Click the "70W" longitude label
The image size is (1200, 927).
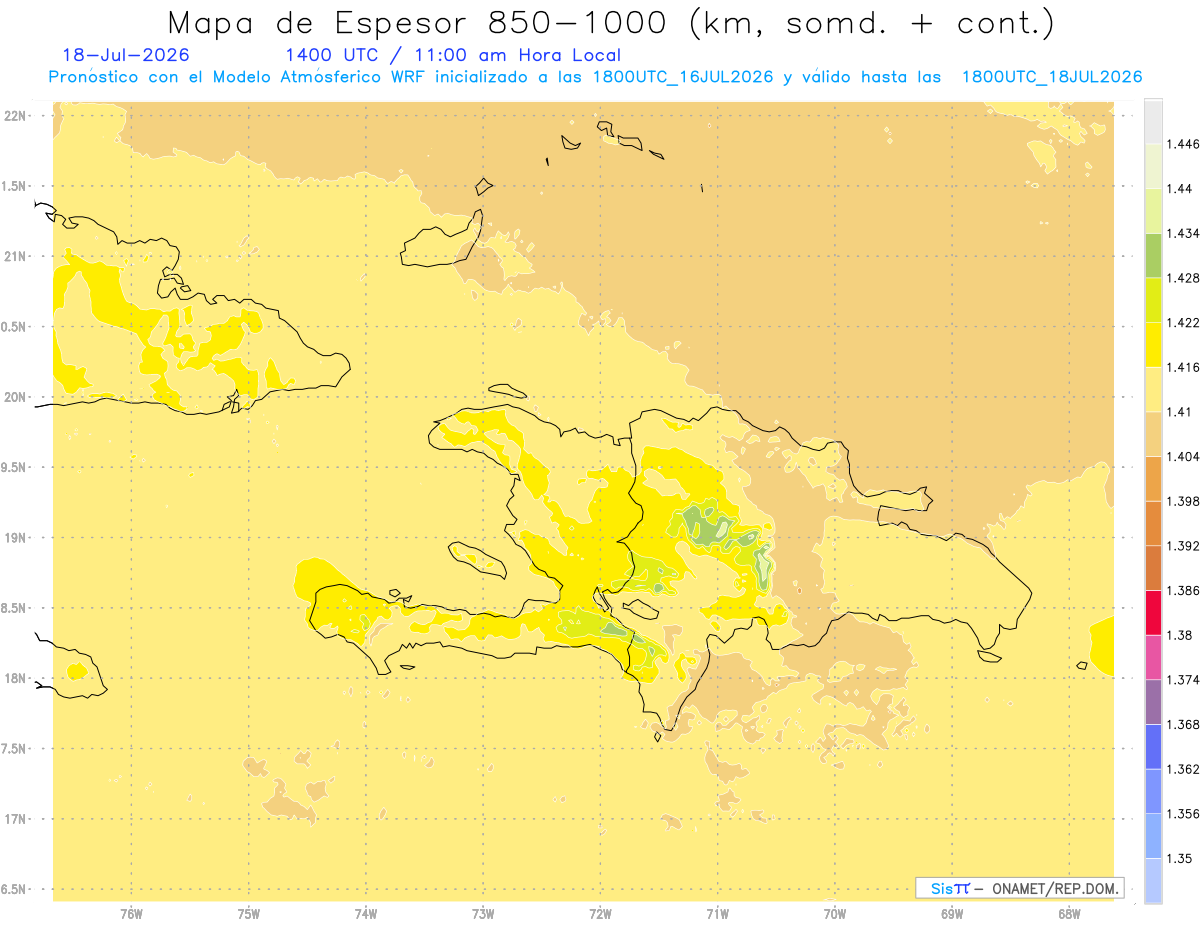(835, 914)
